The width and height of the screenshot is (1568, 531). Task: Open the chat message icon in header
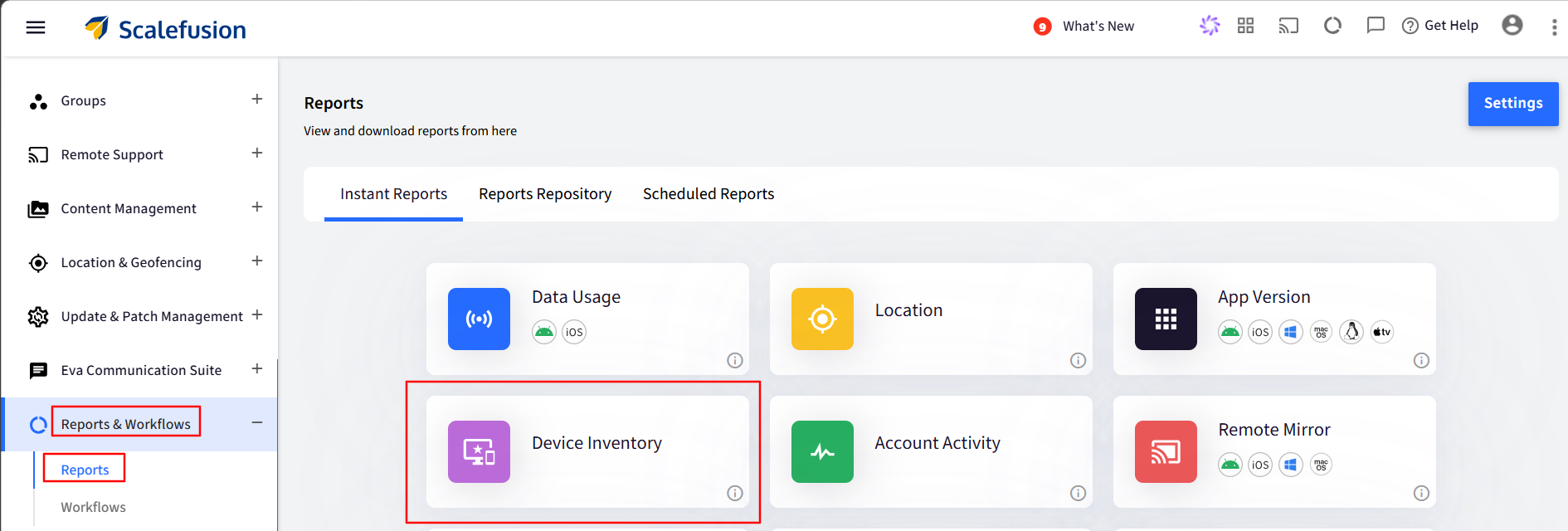coord(1376,26)
